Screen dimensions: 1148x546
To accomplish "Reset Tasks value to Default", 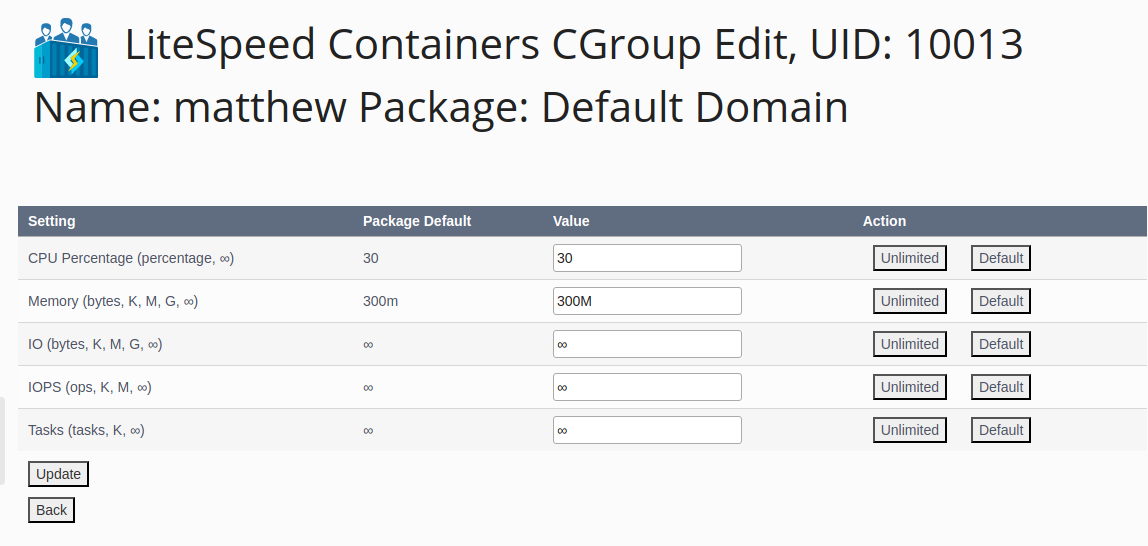I will (1001, 430).
